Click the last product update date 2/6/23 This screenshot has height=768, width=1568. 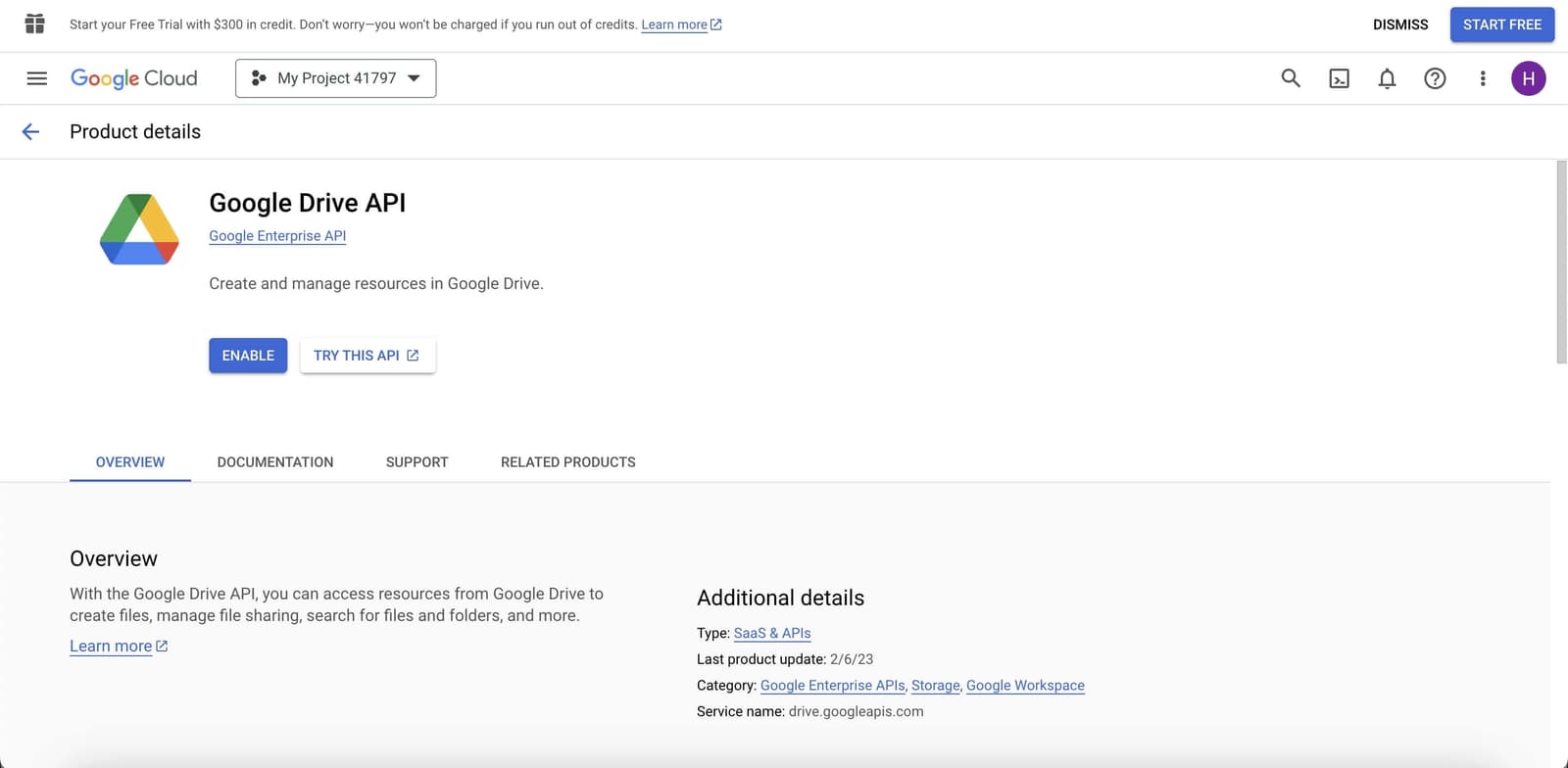pos(852,659)
